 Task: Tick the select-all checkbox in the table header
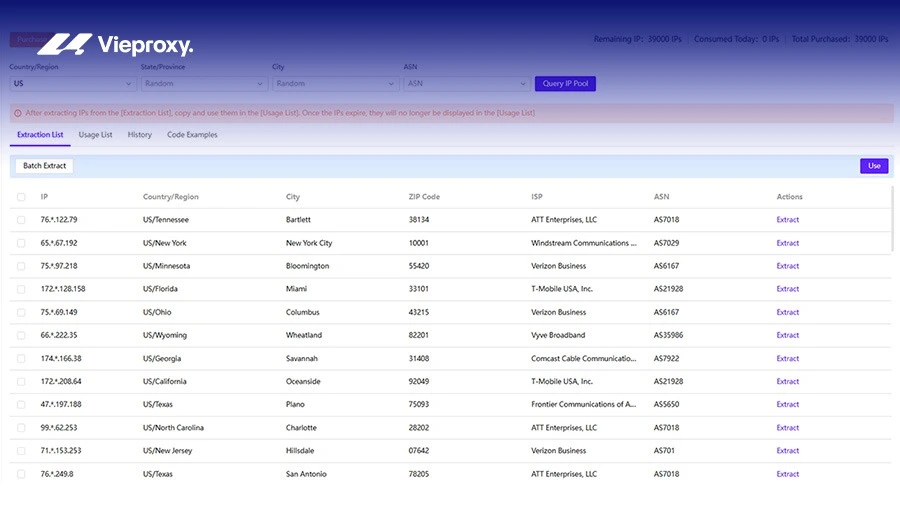pyautogui.click(x=21, y=197)
